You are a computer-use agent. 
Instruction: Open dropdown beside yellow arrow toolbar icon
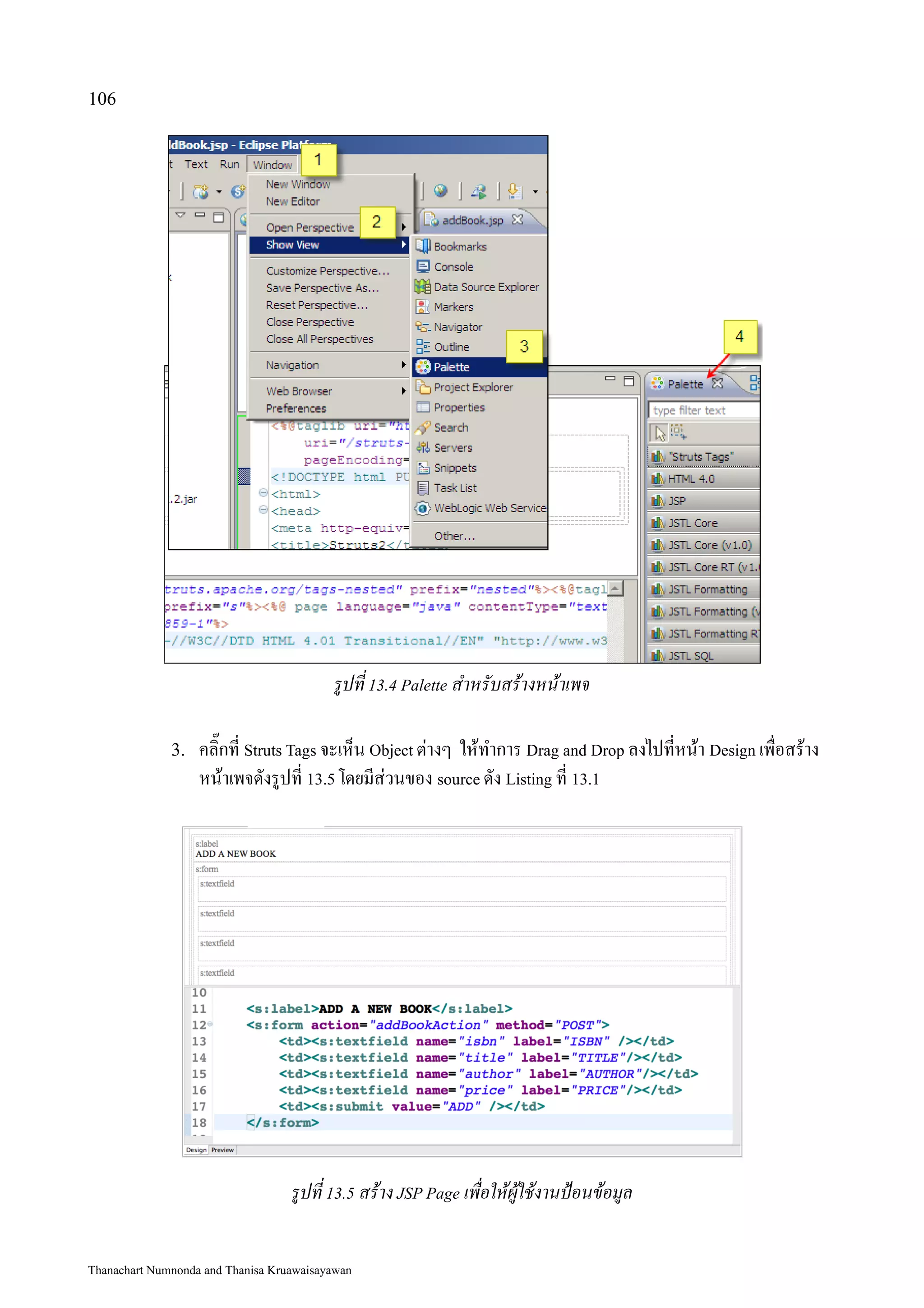click(x=536, y=192)
